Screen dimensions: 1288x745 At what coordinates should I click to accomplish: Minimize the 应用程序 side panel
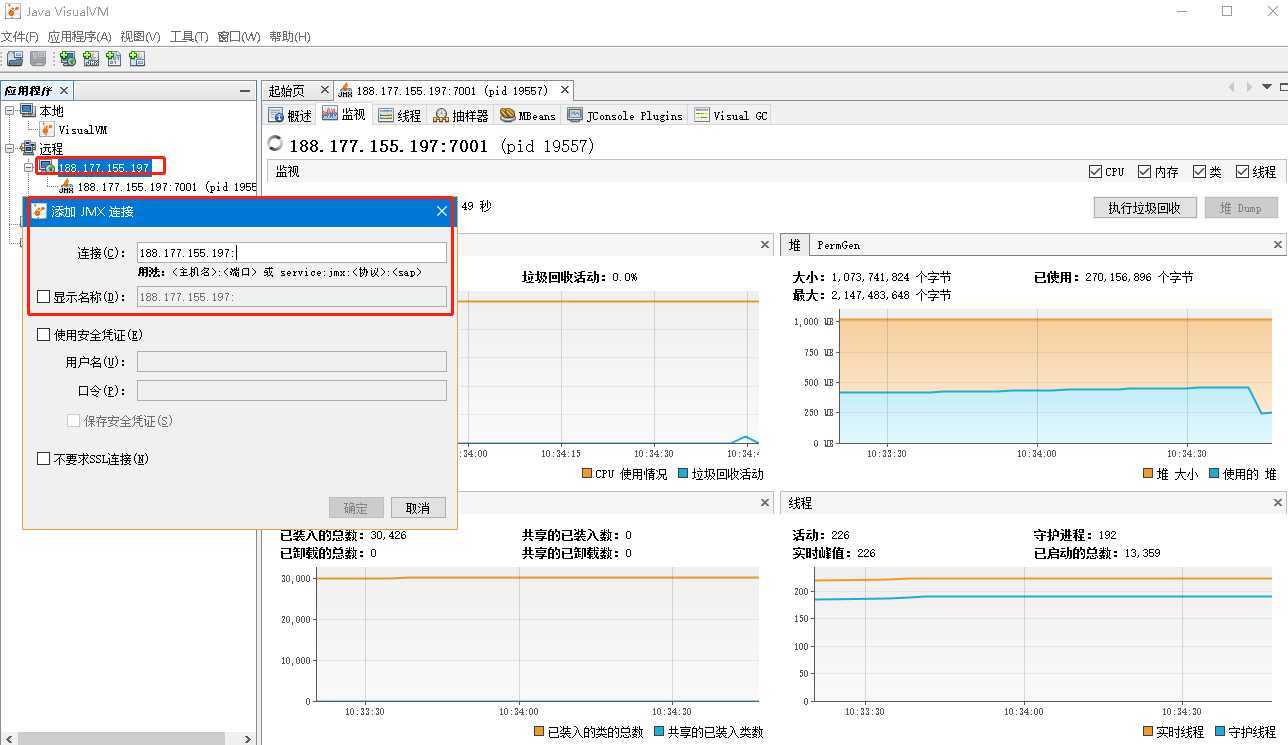(x=245, y=90)
